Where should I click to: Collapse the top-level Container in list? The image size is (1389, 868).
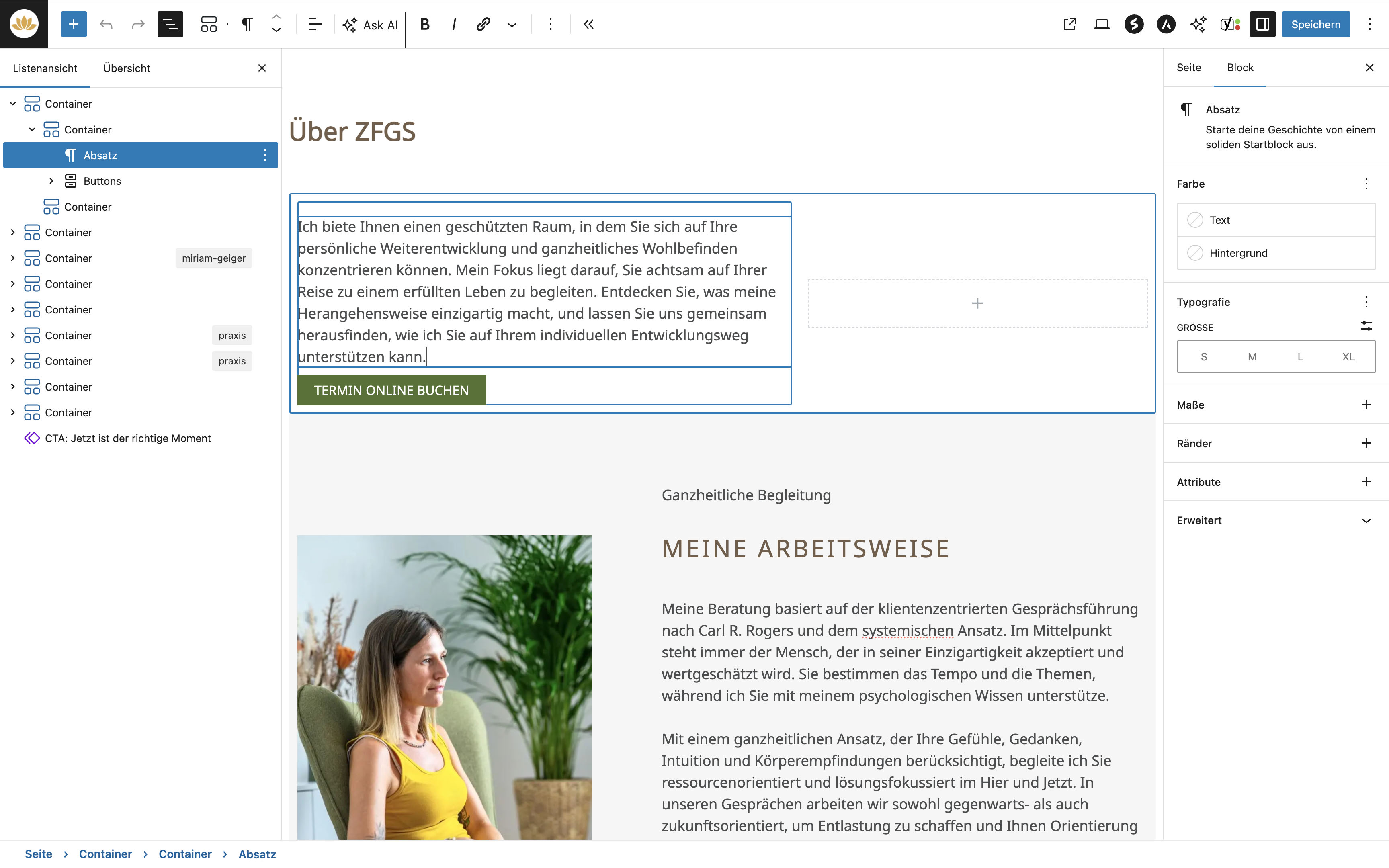[x=12, y=104]
